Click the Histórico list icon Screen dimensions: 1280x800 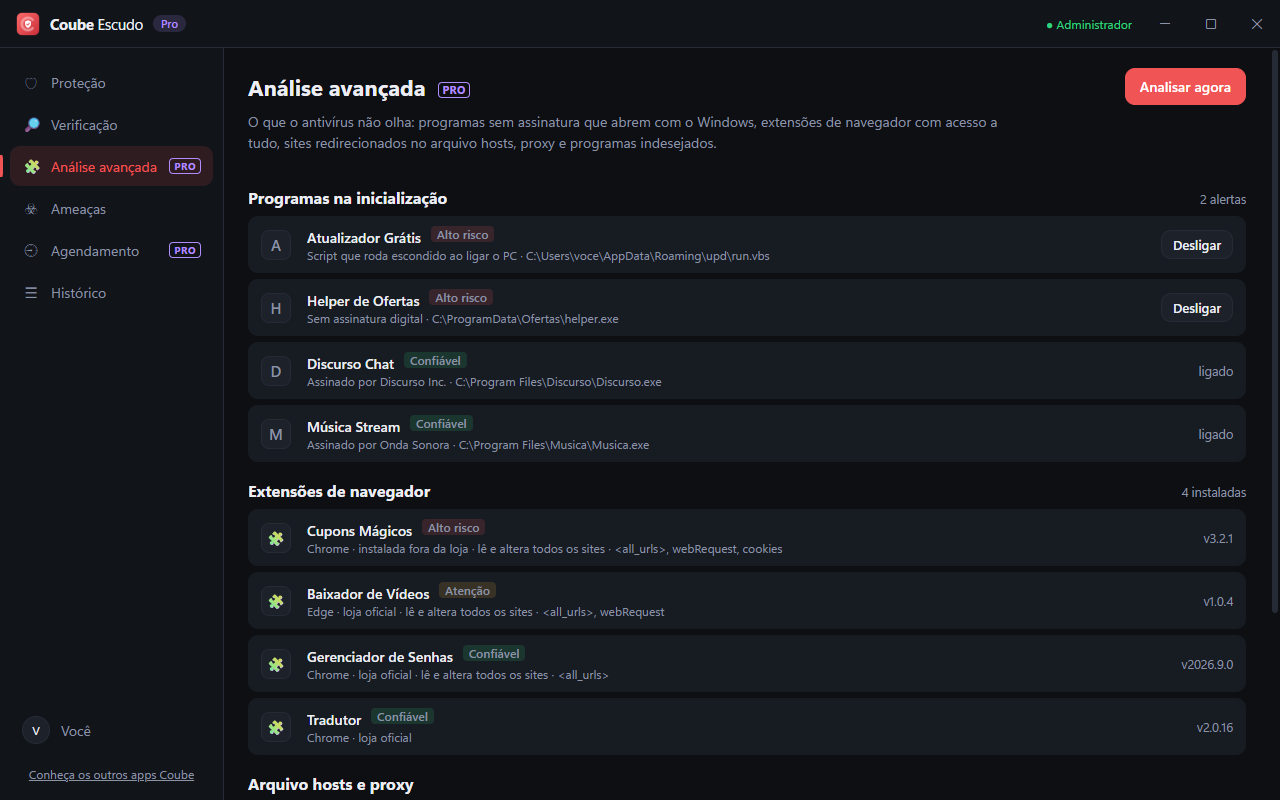coord(32,293)
